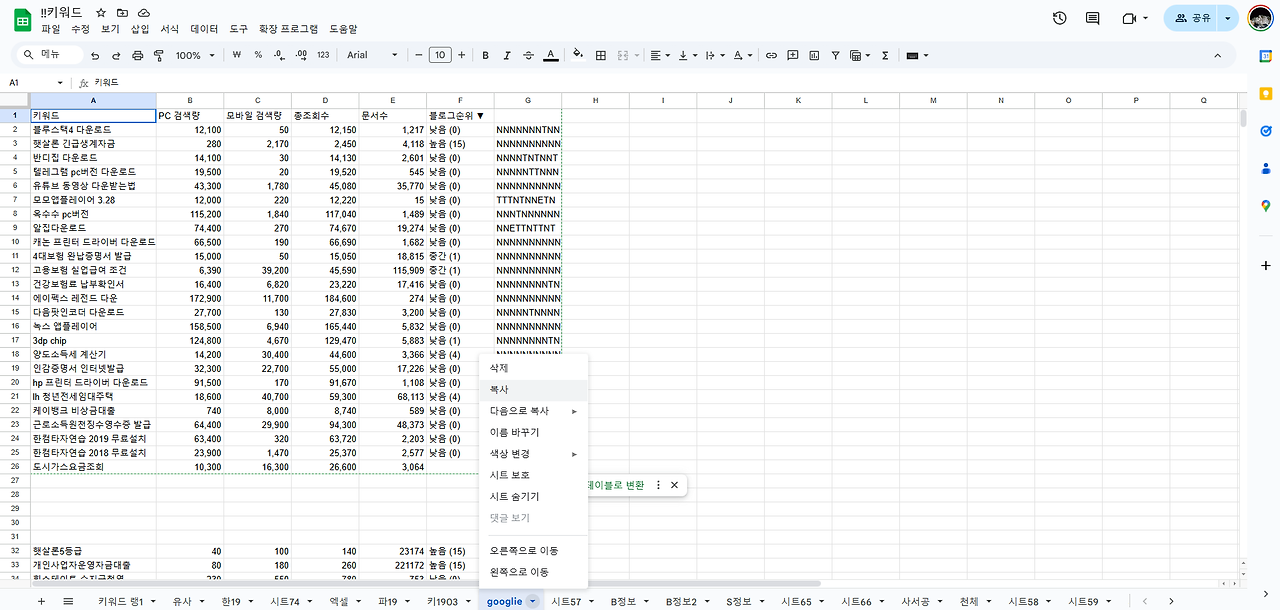
Task: Add a comment with the toolbar comment icon
Action: coord(793,55)
